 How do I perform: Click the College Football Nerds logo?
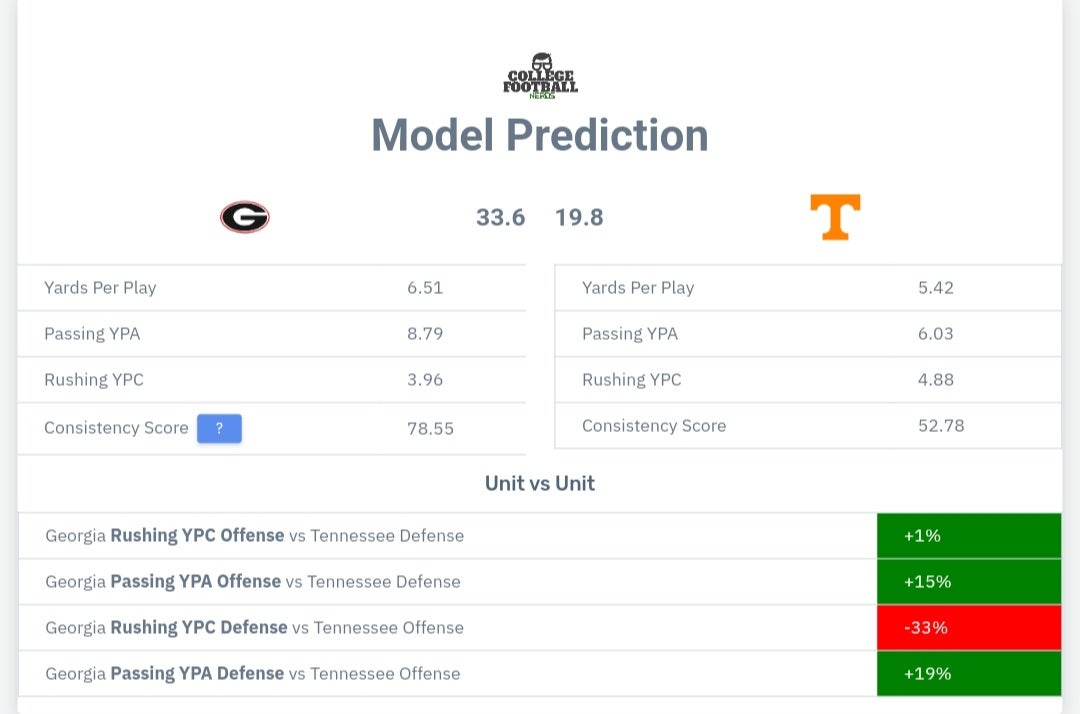coord(540,76)
